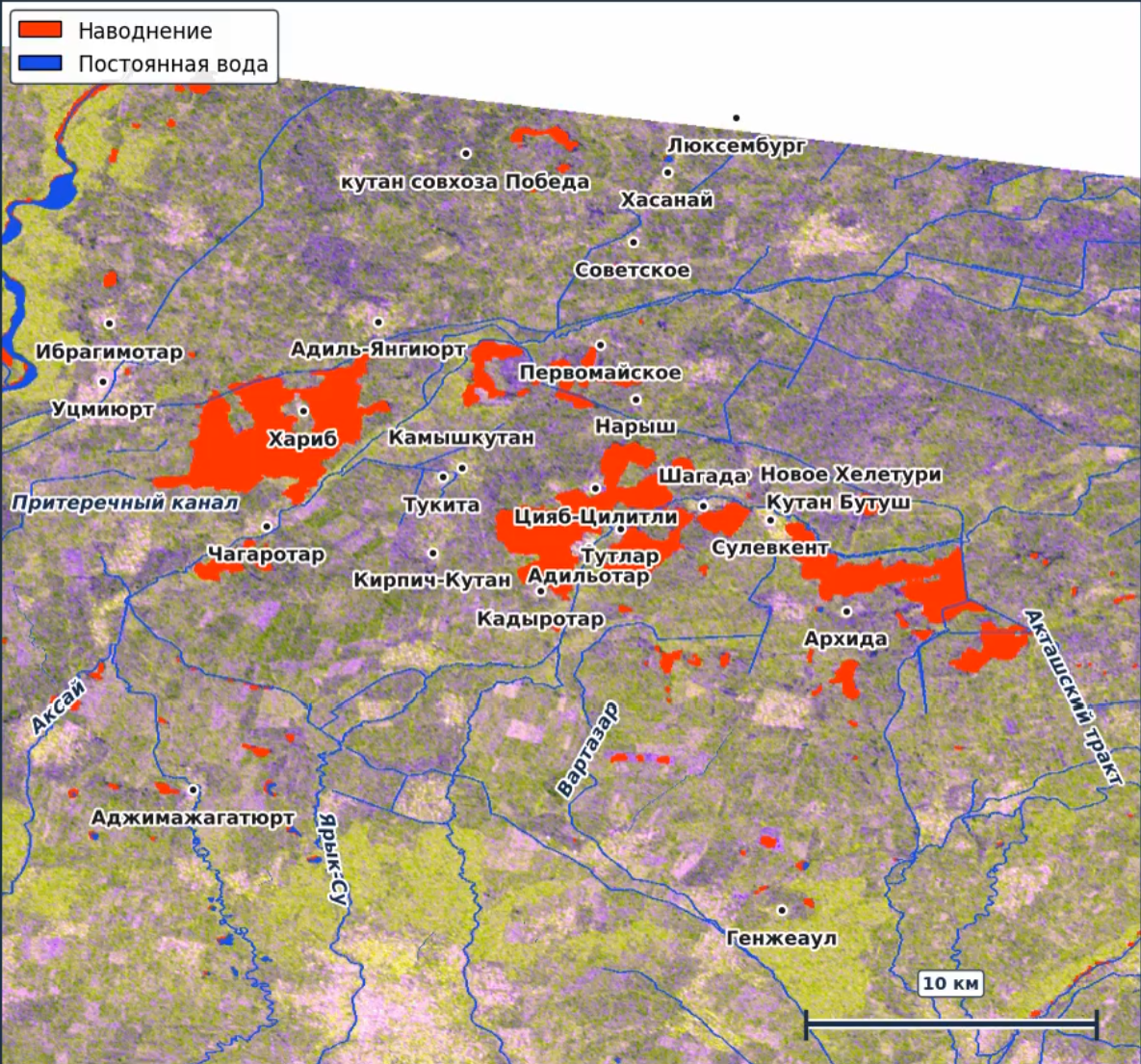Click the Чагаротар label
Image resolution: width=1141 pixels, height=1064 pixels.
pyautogui.click(x=267, y=555)
